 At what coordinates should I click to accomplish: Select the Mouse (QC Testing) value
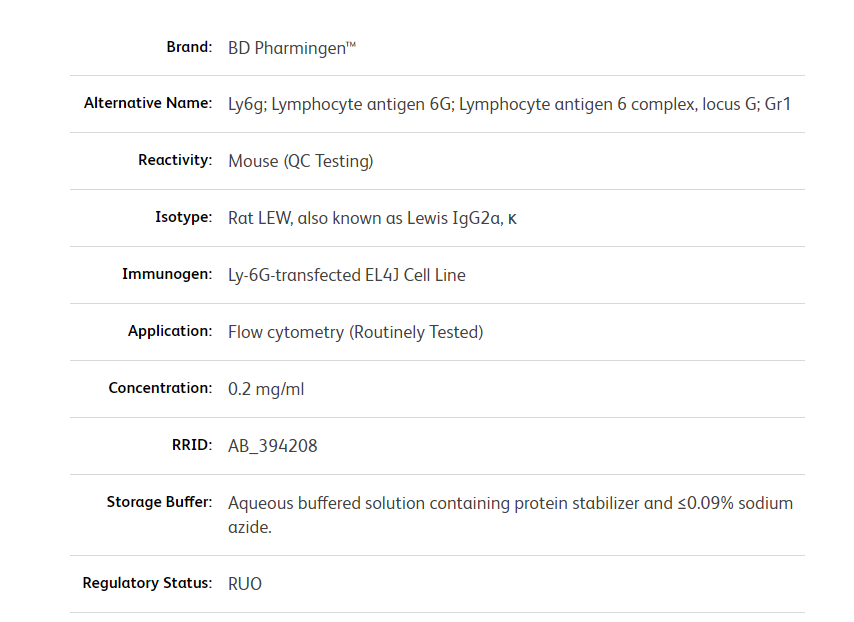point(300,161)
